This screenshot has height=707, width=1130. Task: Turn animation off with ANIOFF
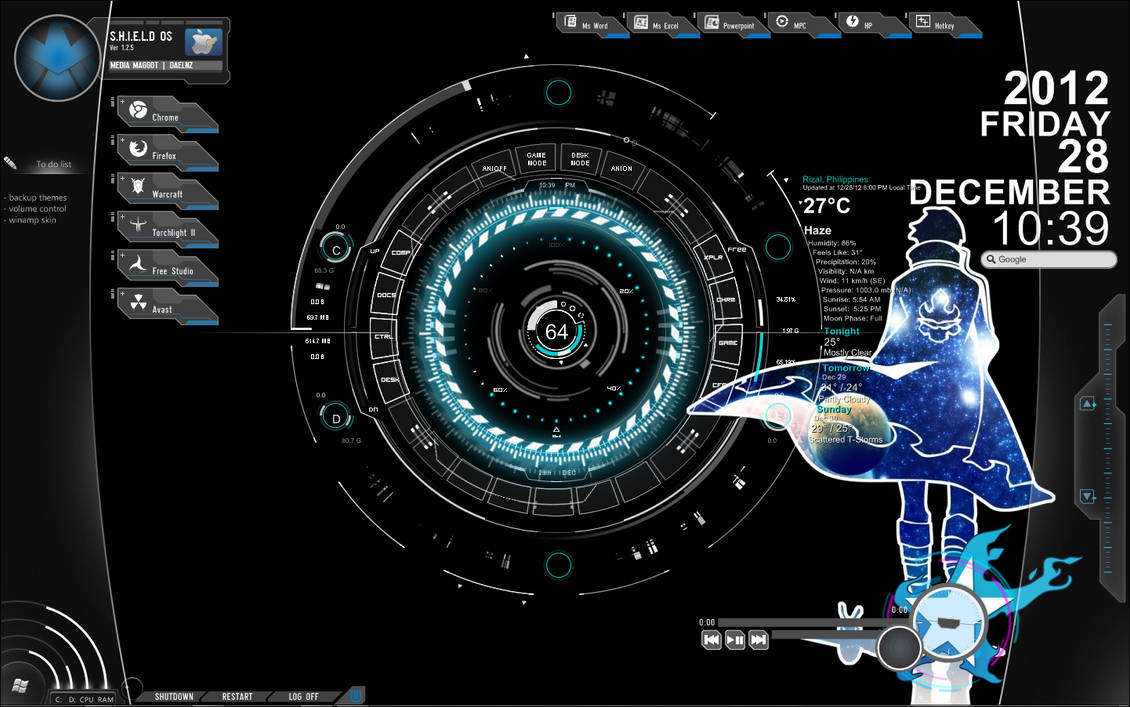click(495, 169)
